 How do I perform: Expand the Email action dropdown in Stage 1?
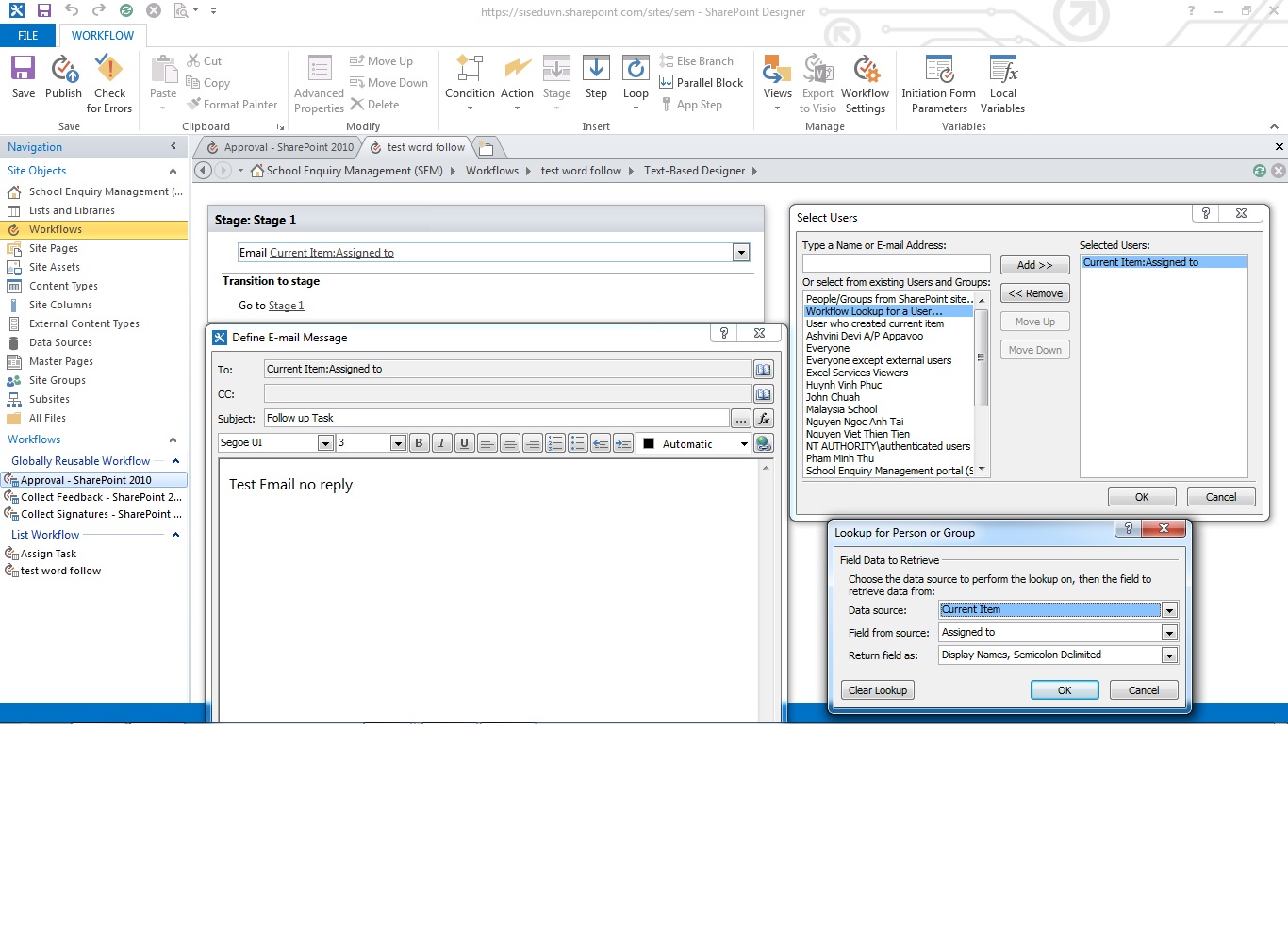pos(741,253)
